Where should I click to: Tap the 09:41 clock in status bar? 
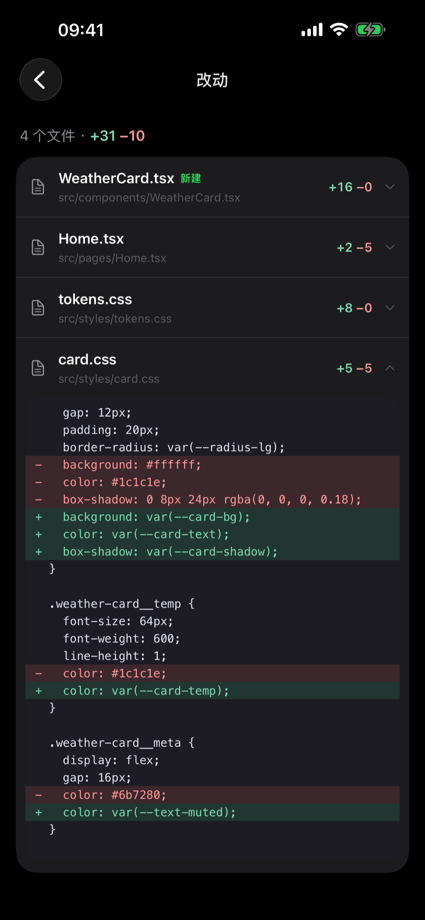pos(80,30)
